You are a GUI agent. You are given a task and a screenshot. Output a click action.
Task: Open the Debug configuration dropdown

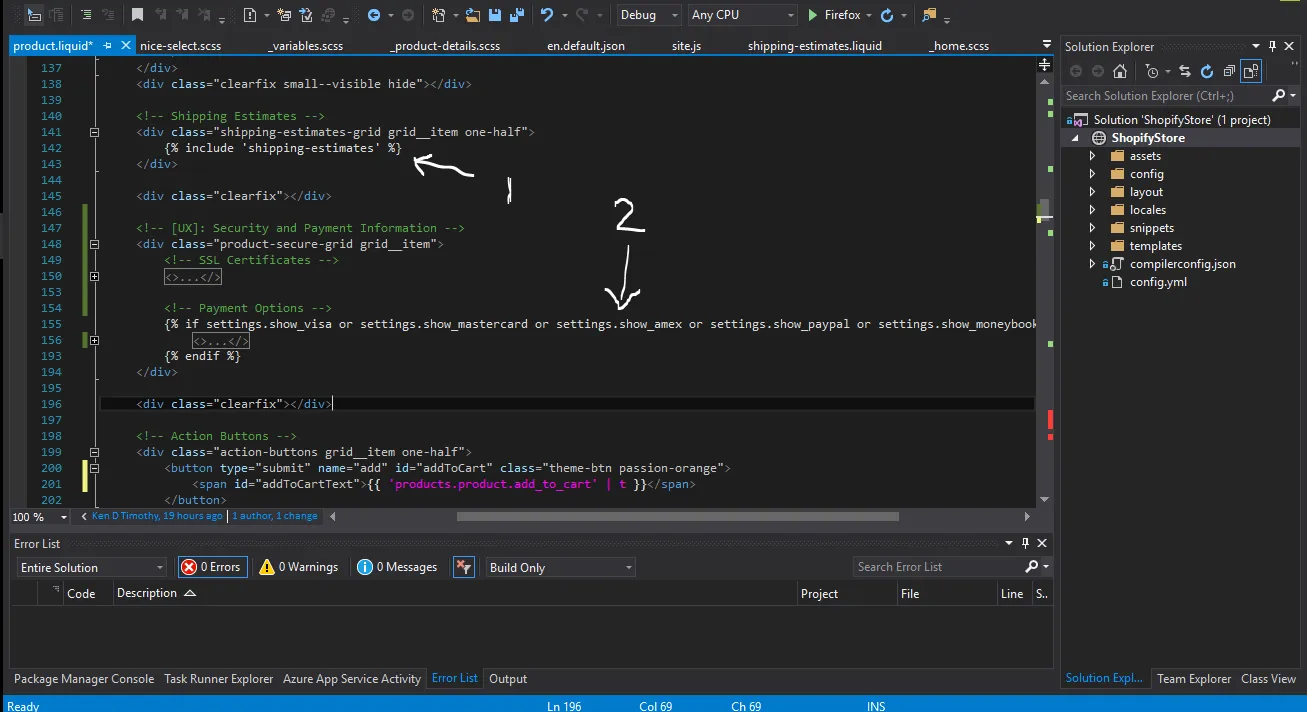(648, 15)
